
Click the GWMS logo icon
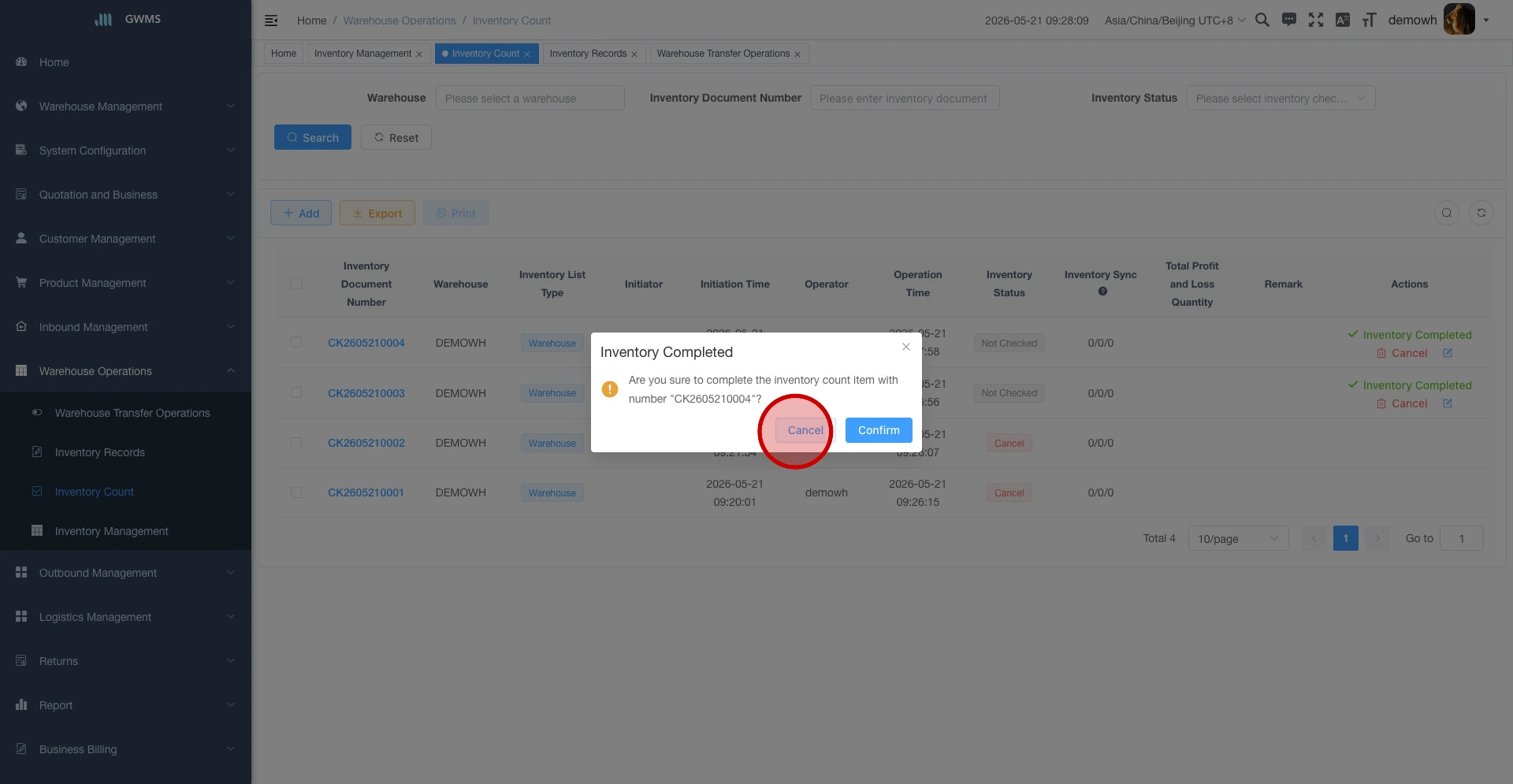pyautogui.click(x=103, y=19)
